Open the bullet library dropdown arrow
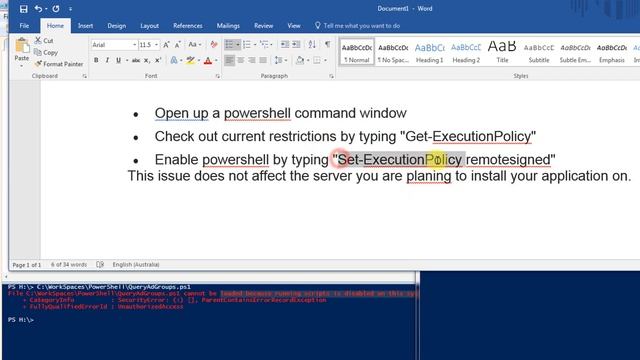The image size is (640, 360). point(238,44)
